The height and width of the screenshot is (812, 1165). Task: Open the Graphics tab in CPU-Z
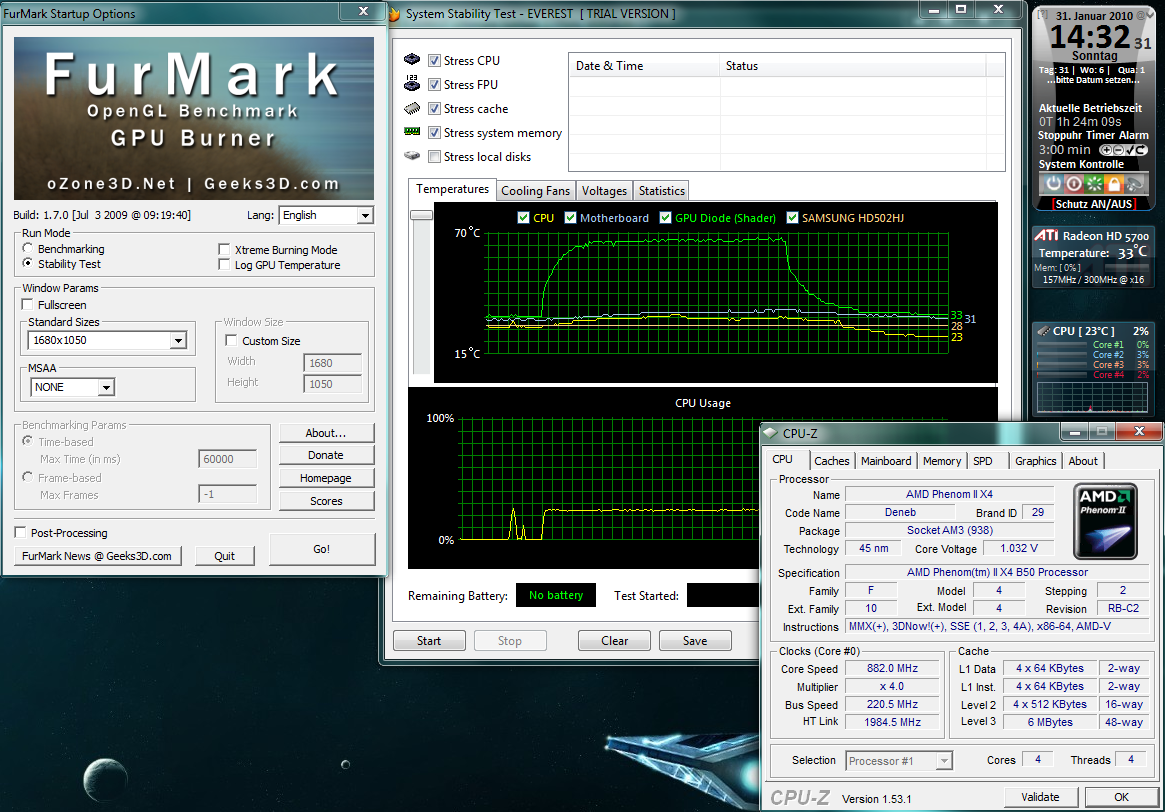(x=1035, y=461)
